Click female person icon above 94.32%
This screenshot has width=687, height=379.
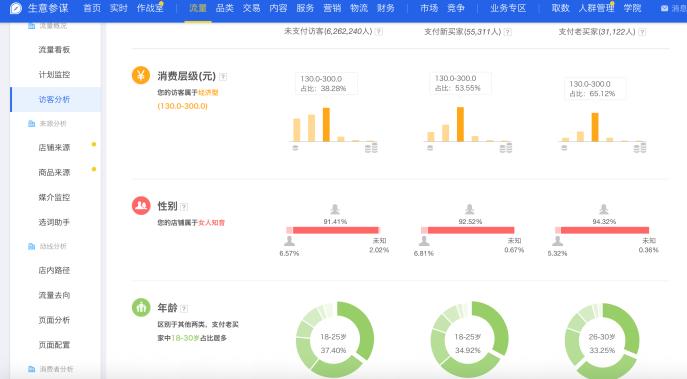[604, 209]
